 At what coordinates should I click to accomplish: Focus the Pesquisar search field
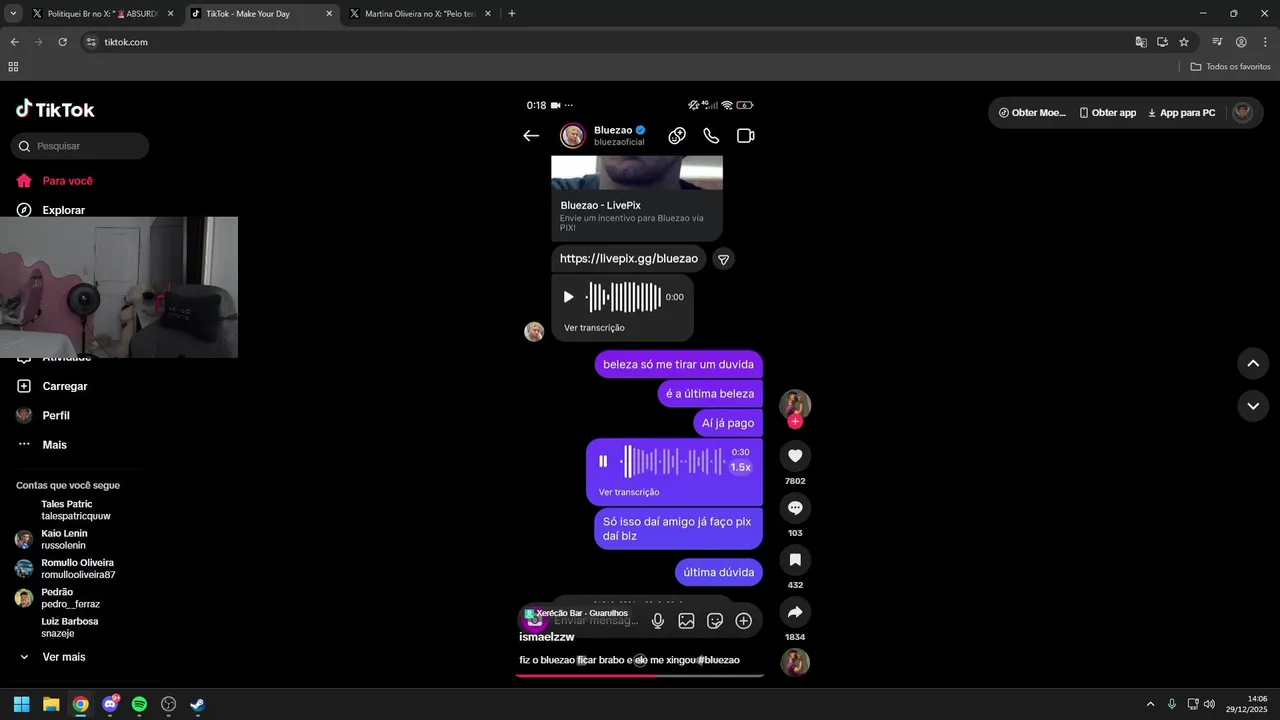[x=80, y=146]
